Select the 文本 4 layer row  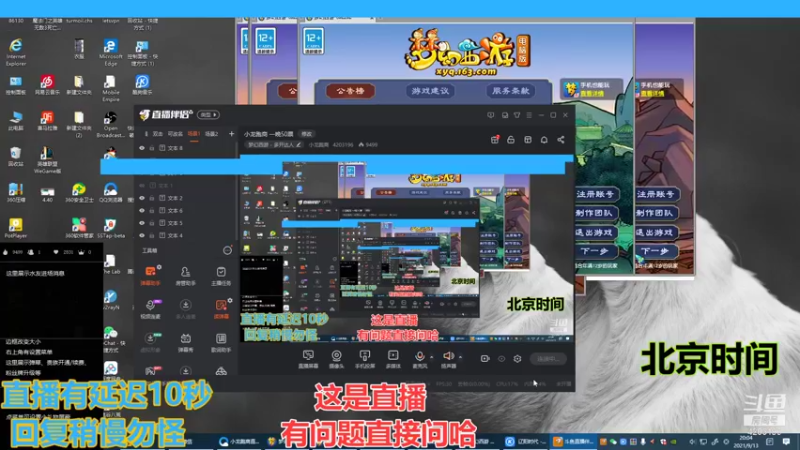pyautogui.click(x=185, y=235)
